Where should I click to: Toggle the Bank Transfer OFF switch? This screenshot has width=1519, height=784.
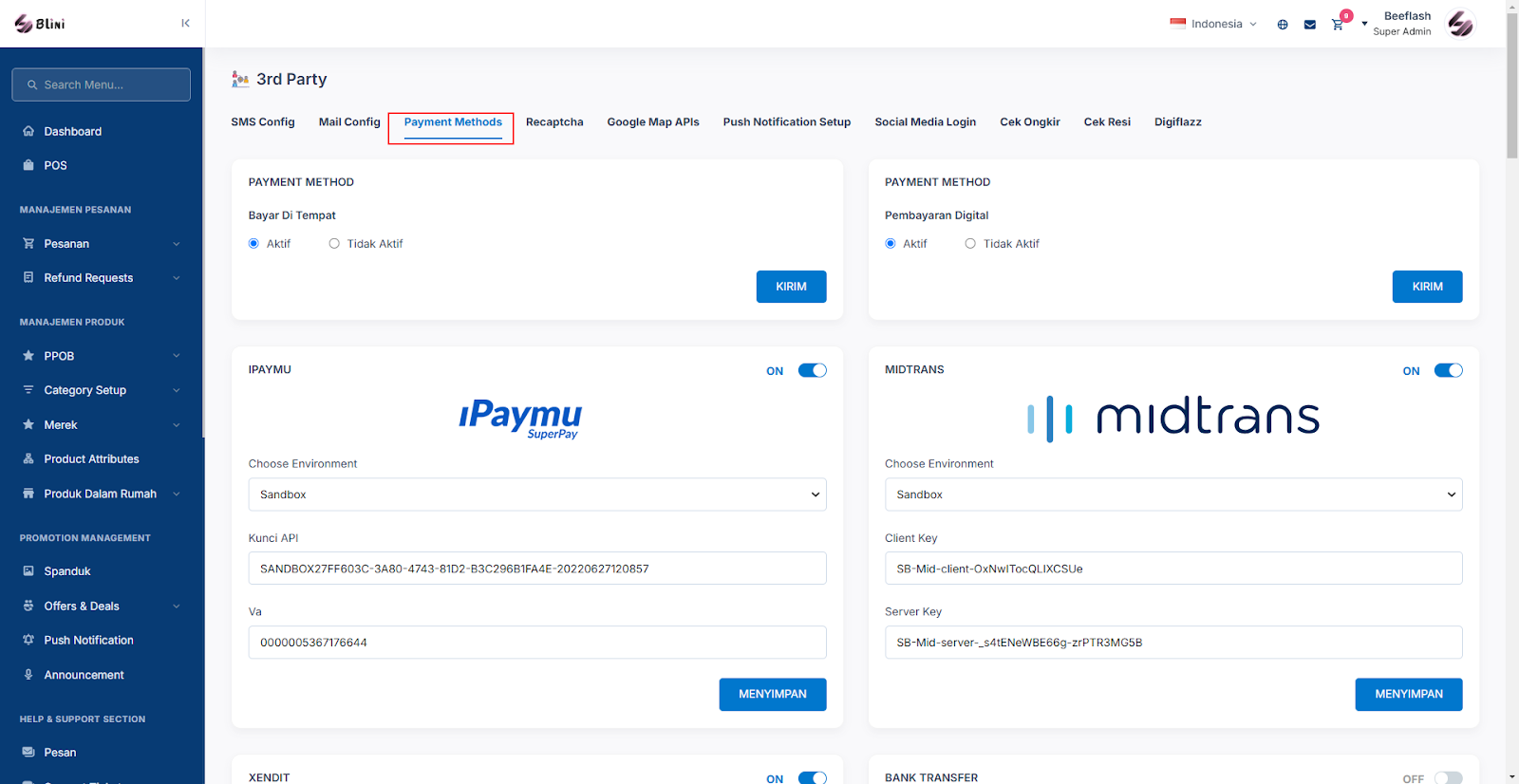click(x=1449, y=778)
